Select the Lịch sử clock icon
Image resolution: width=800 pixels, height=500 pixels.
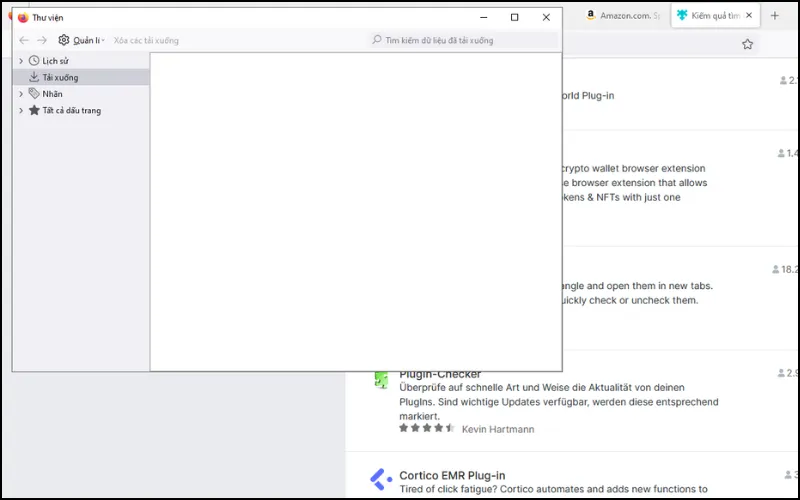click(34, 61)
